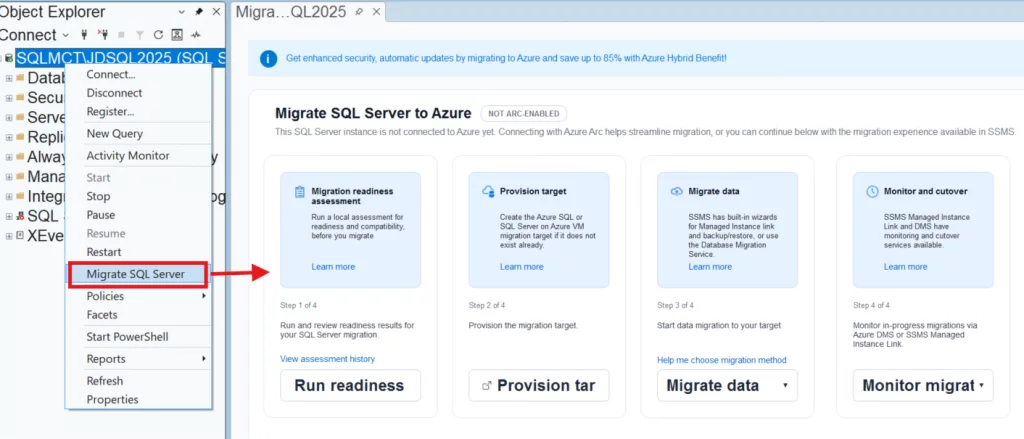1024x439 pixels.
Task: Open the Help me choose migration method link
Action: click(722, 360)
